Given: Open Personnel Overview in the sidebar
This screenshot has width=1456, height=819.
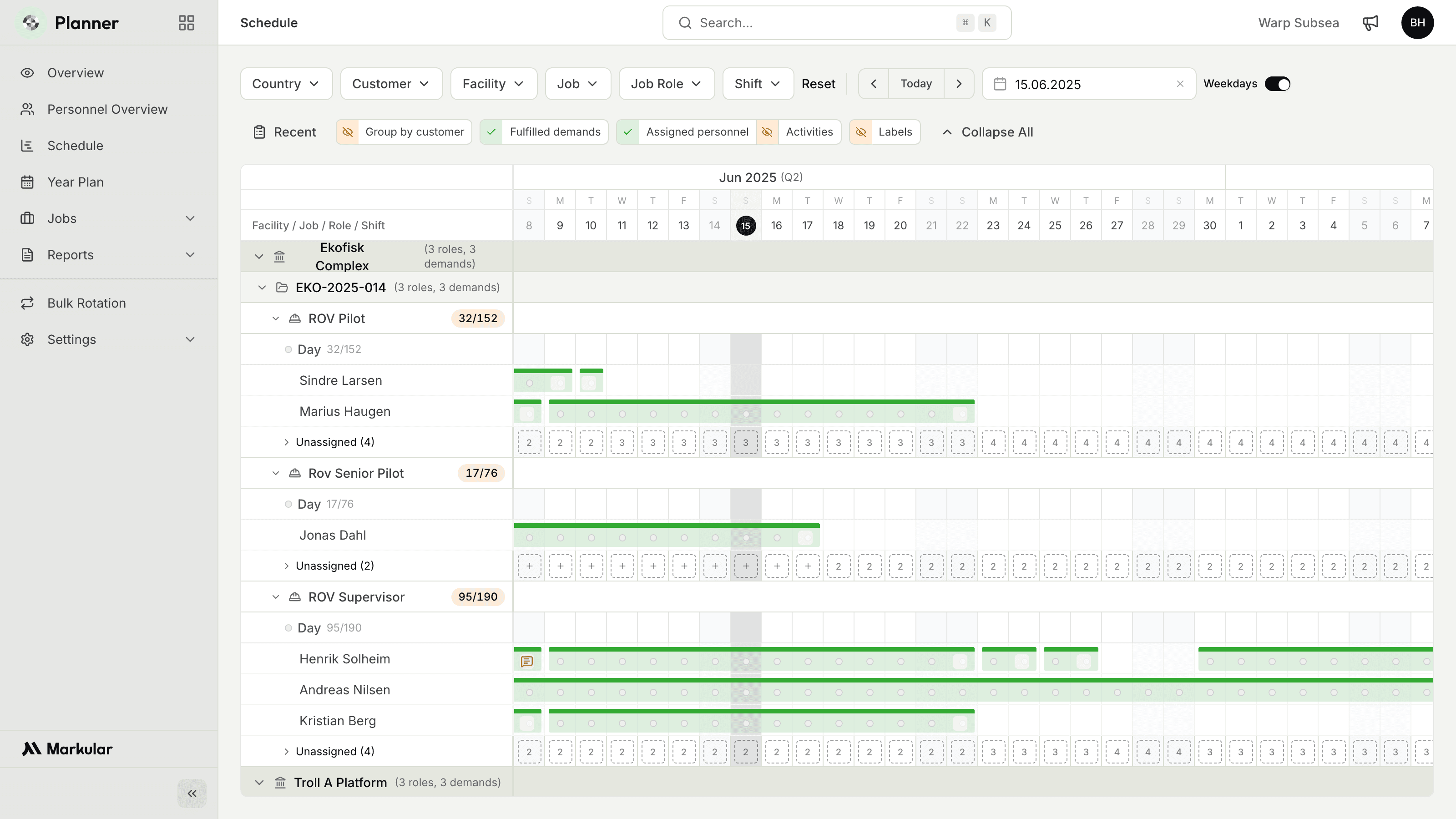Looking at the screenshot, I should point(109,109).
